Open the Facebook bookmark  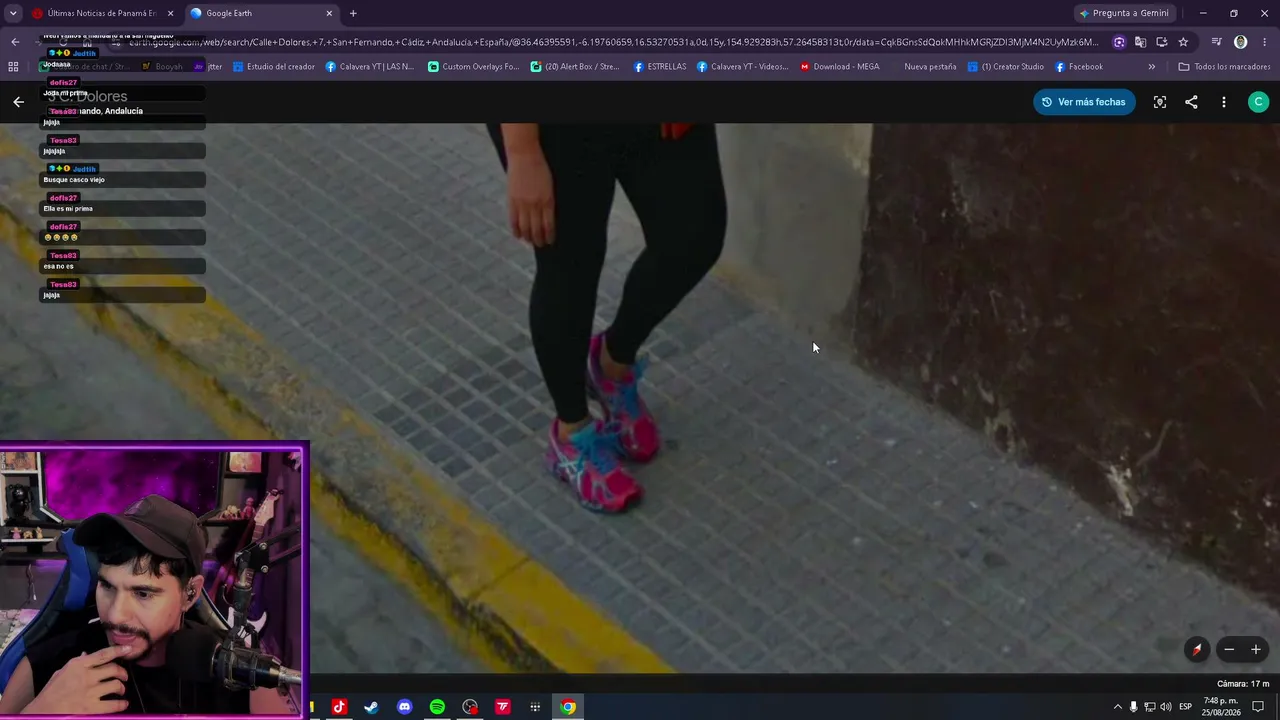1079,67
